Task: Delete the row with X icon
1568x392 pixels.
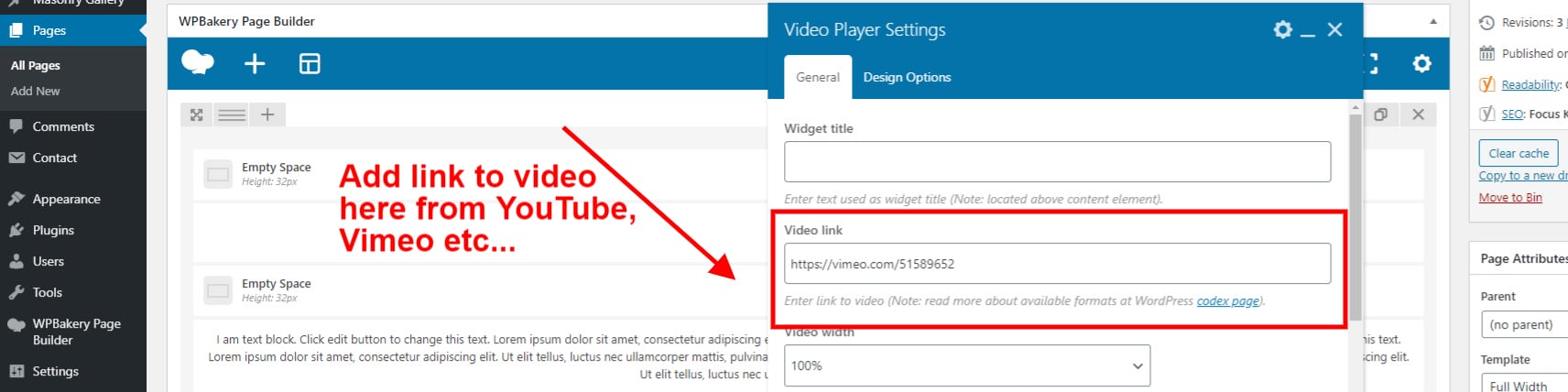Action: pyautogui.click(x=1418, y=114)
